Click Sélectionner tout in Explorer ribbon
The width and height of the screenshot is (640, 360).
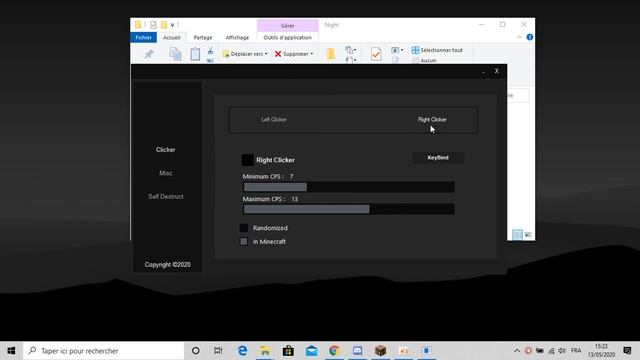coord(437,50)
